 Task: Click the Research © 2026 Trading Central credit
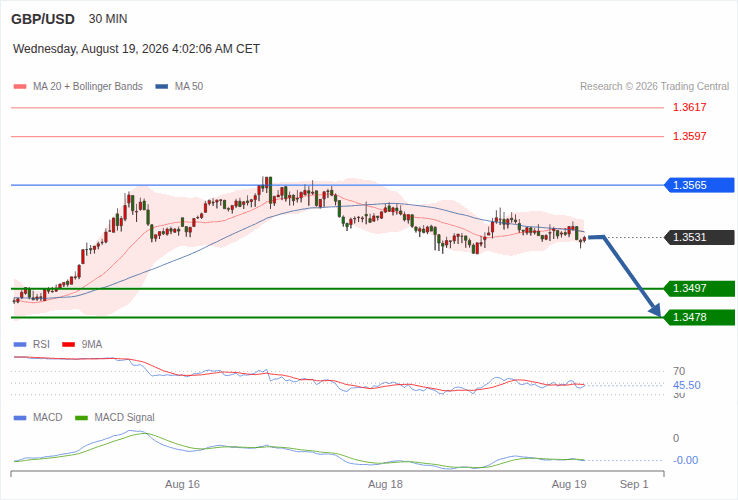[x=654, y=87]
